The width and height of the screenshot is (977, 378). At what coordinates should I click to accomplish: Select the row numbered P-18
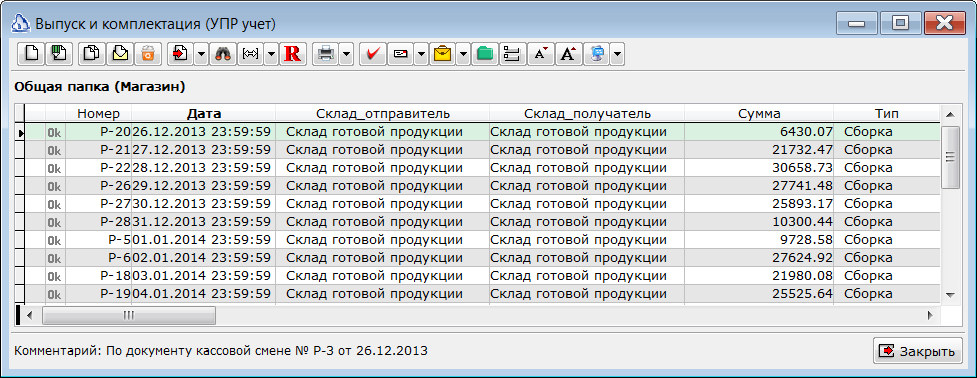(482, 276)
